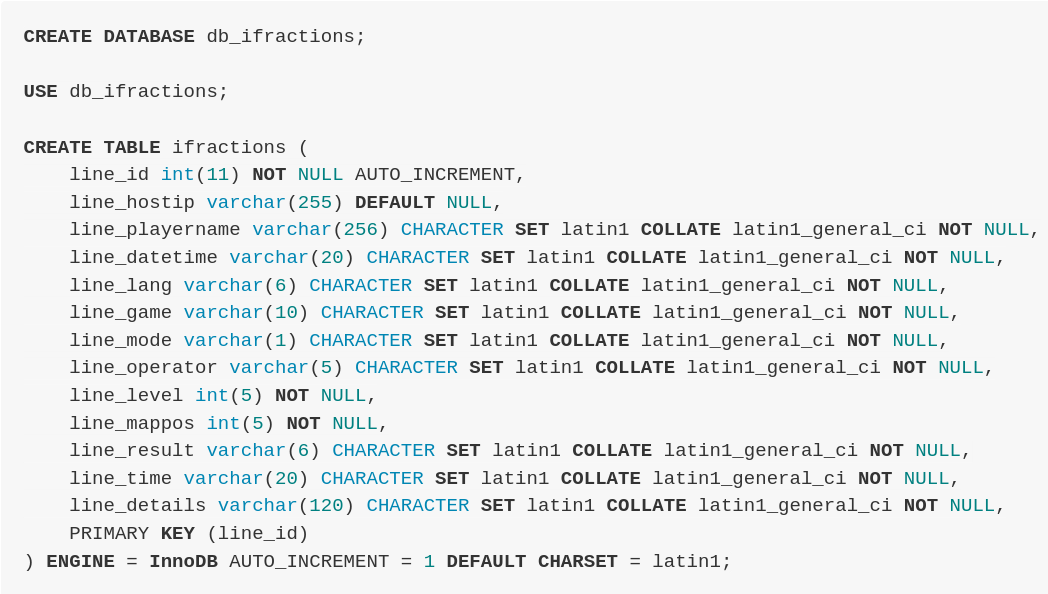Click the db_ifractions name after USE

148,91
